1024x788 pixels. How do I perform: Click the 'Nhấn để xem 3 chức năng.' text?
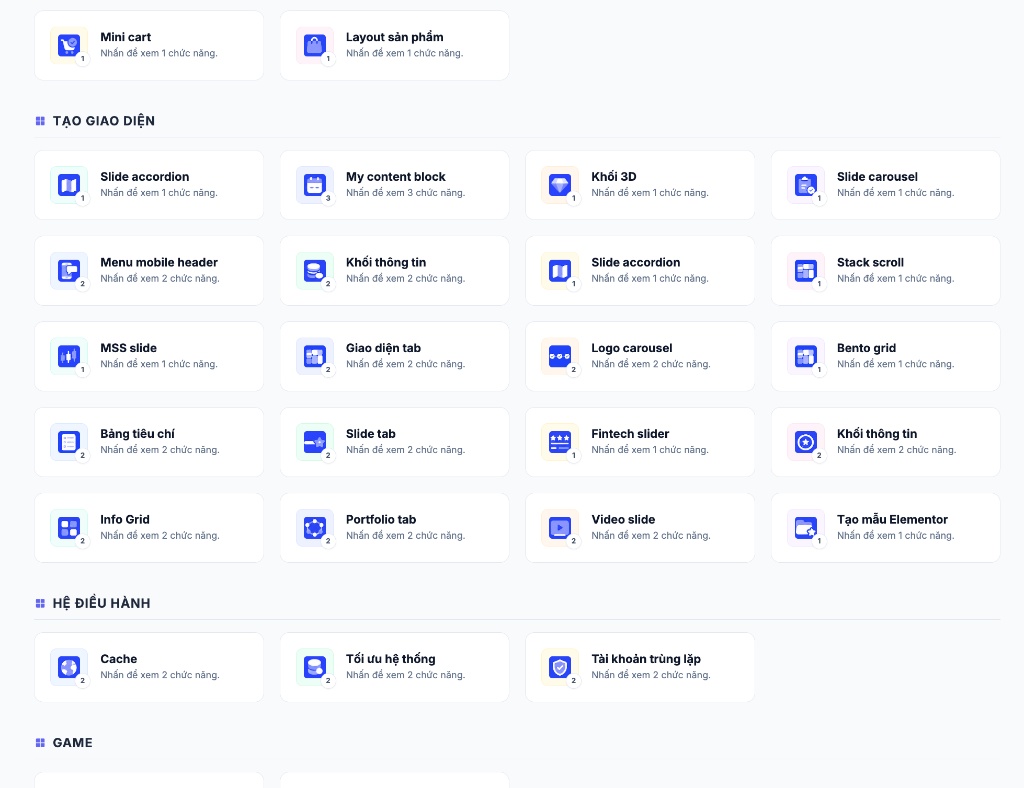[405, 193]
